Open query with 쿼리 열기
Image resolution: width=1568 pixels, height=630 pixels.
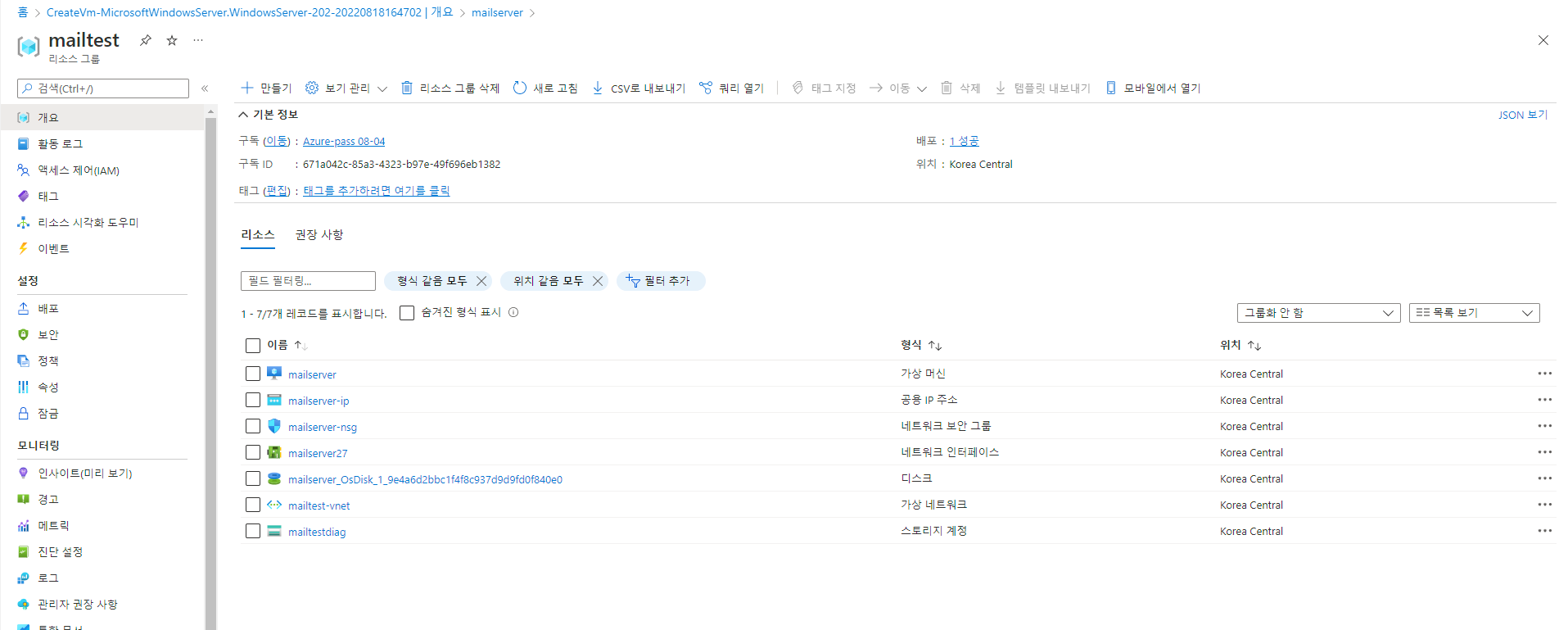pos(731,88)
